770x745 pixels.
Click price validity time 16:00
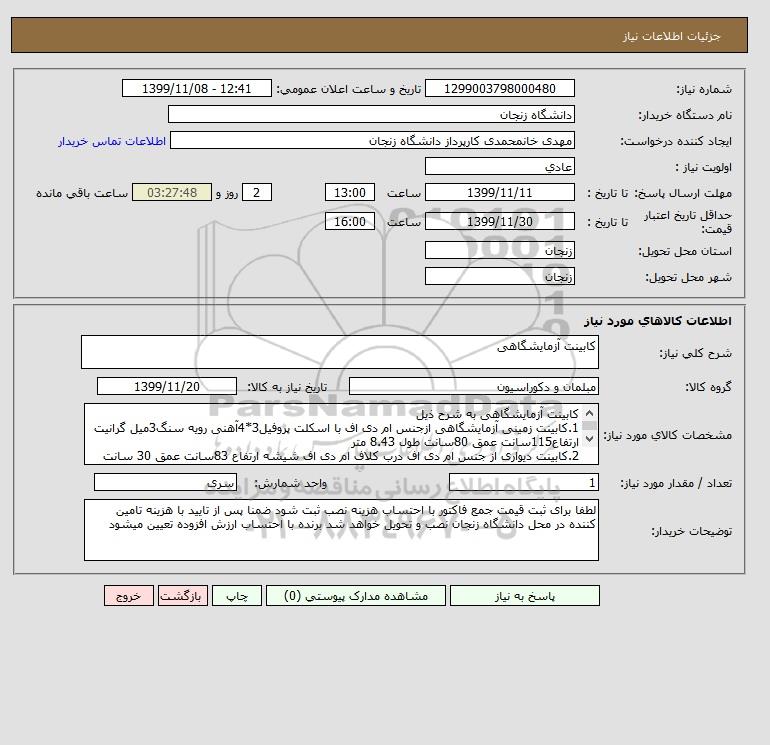point(350,221)
